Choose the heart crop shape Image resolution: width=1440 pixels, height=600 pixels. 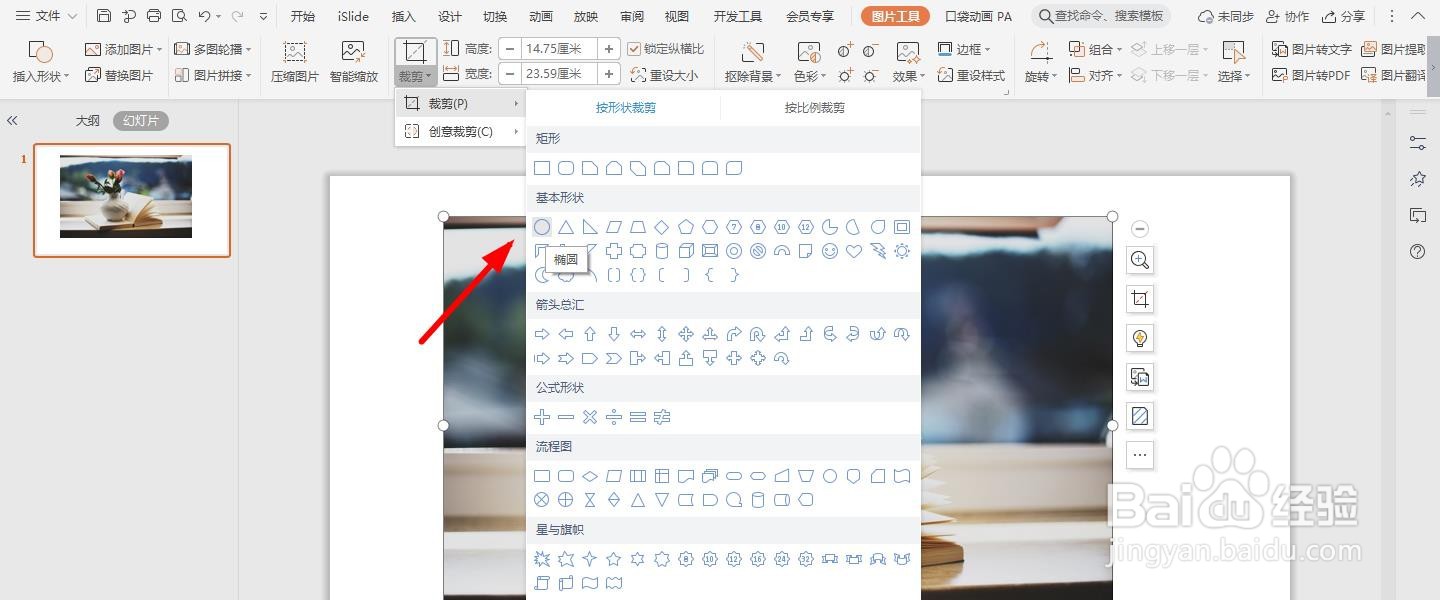click(854, 251)
